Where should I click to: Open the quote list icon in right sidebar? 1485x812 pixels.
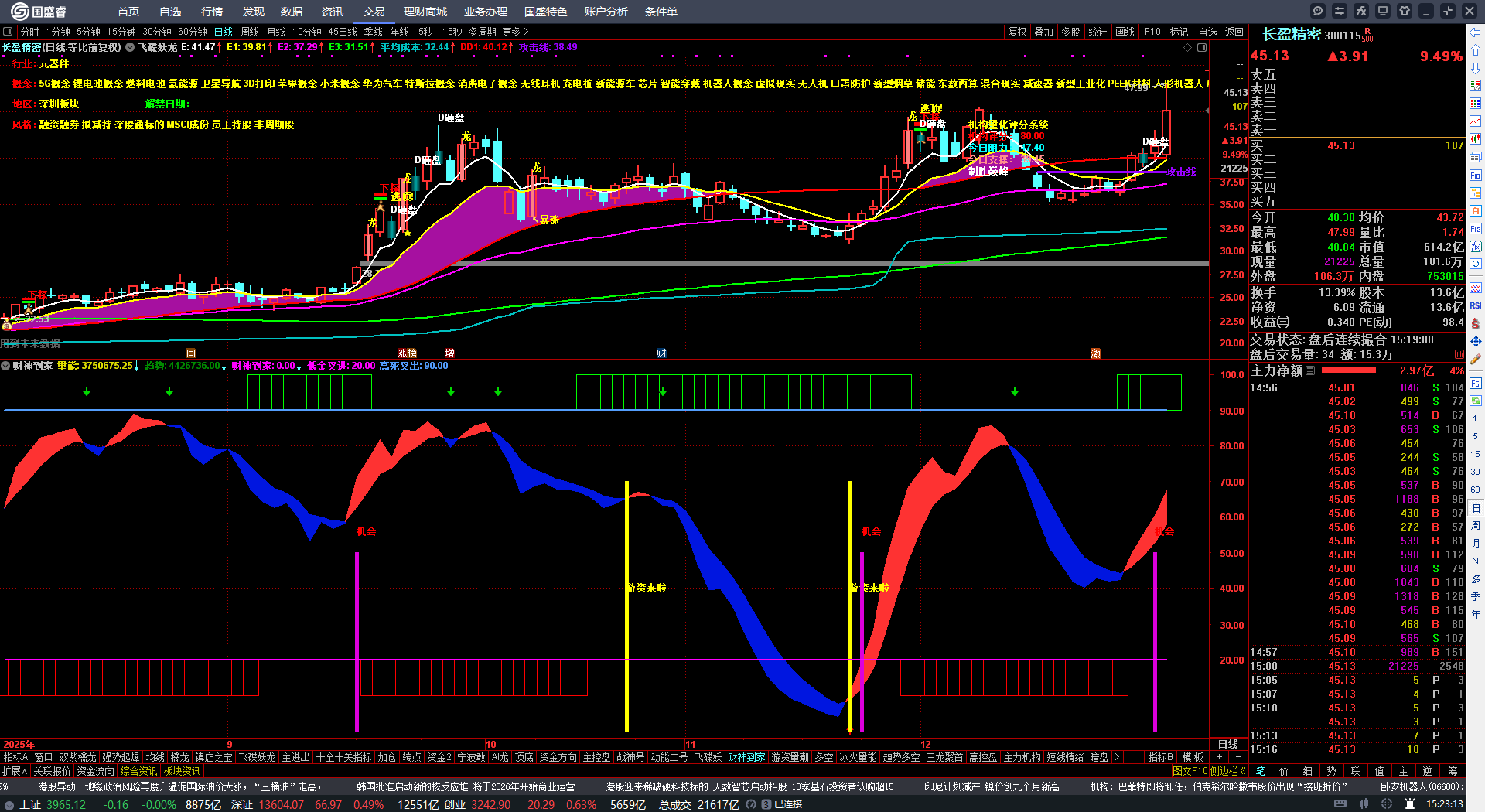tap(1476, 86)
